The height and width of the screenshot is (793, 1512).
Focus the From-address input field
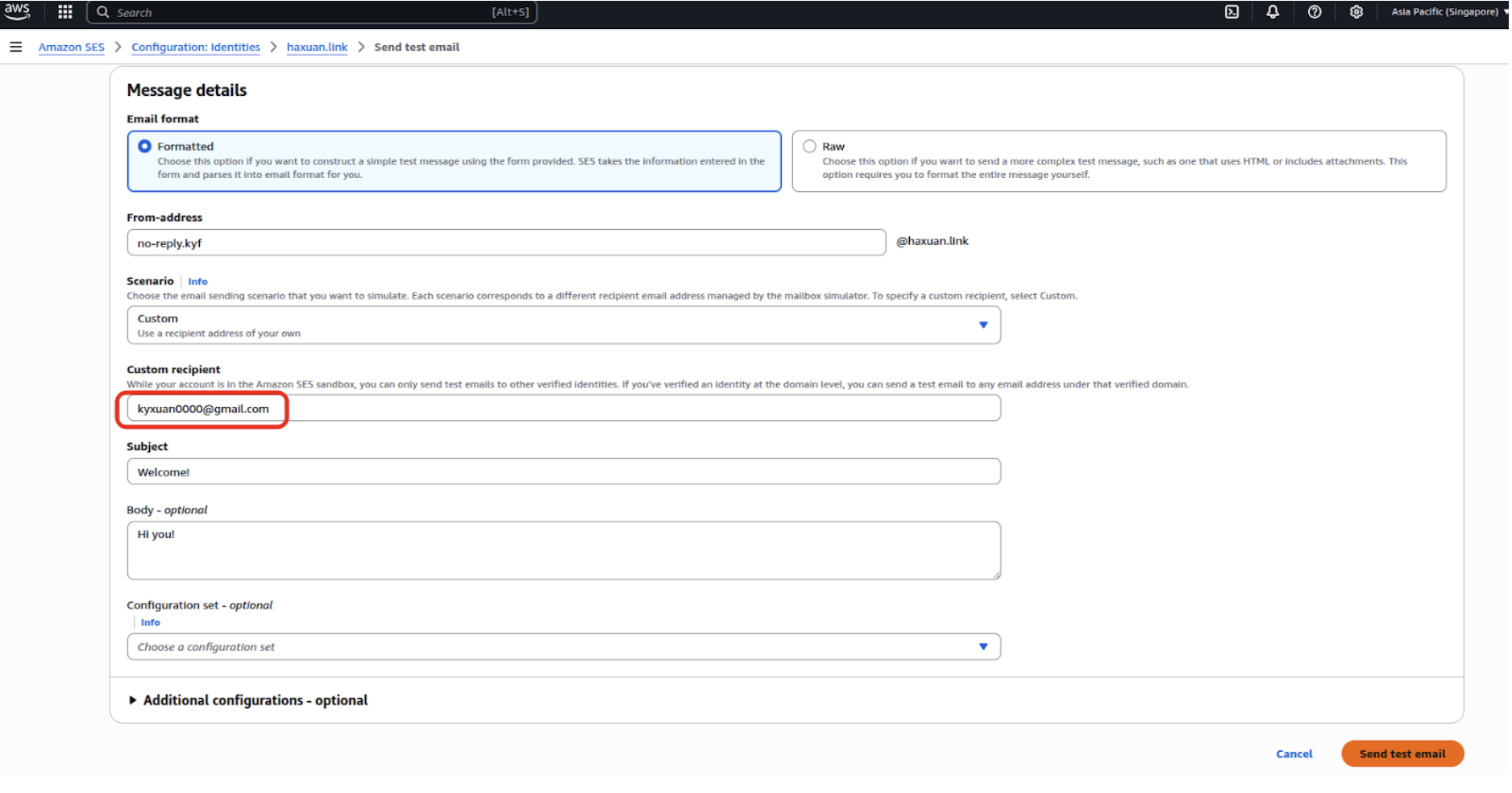pyautogui.click(x=506, y=243)
